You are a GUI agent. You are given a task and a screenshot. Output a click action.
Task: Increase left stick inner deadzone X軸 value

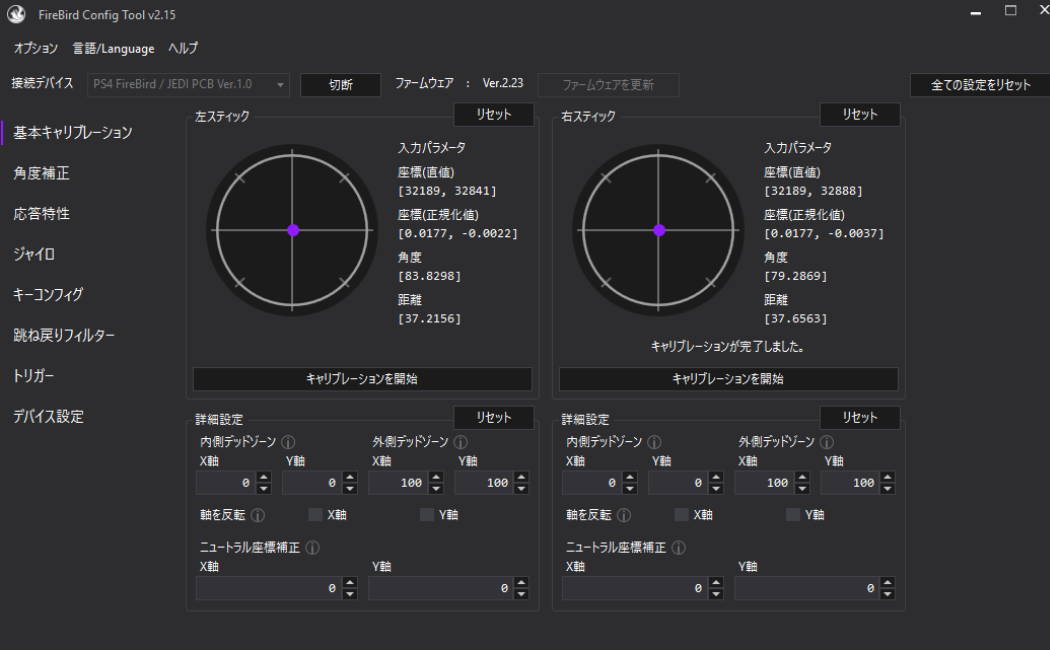(264, 477)
